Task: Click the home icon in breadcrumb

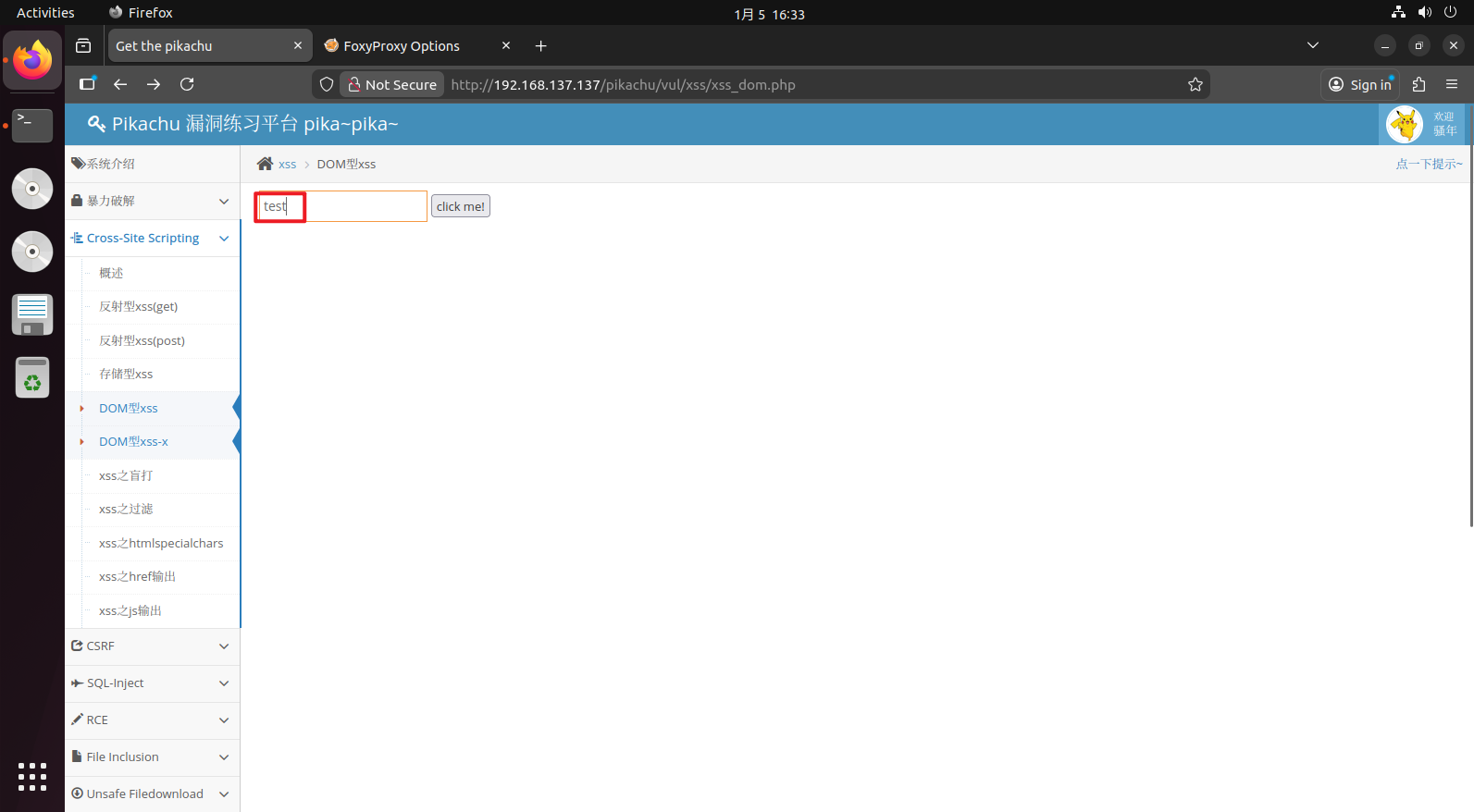Action: [265, 164]
